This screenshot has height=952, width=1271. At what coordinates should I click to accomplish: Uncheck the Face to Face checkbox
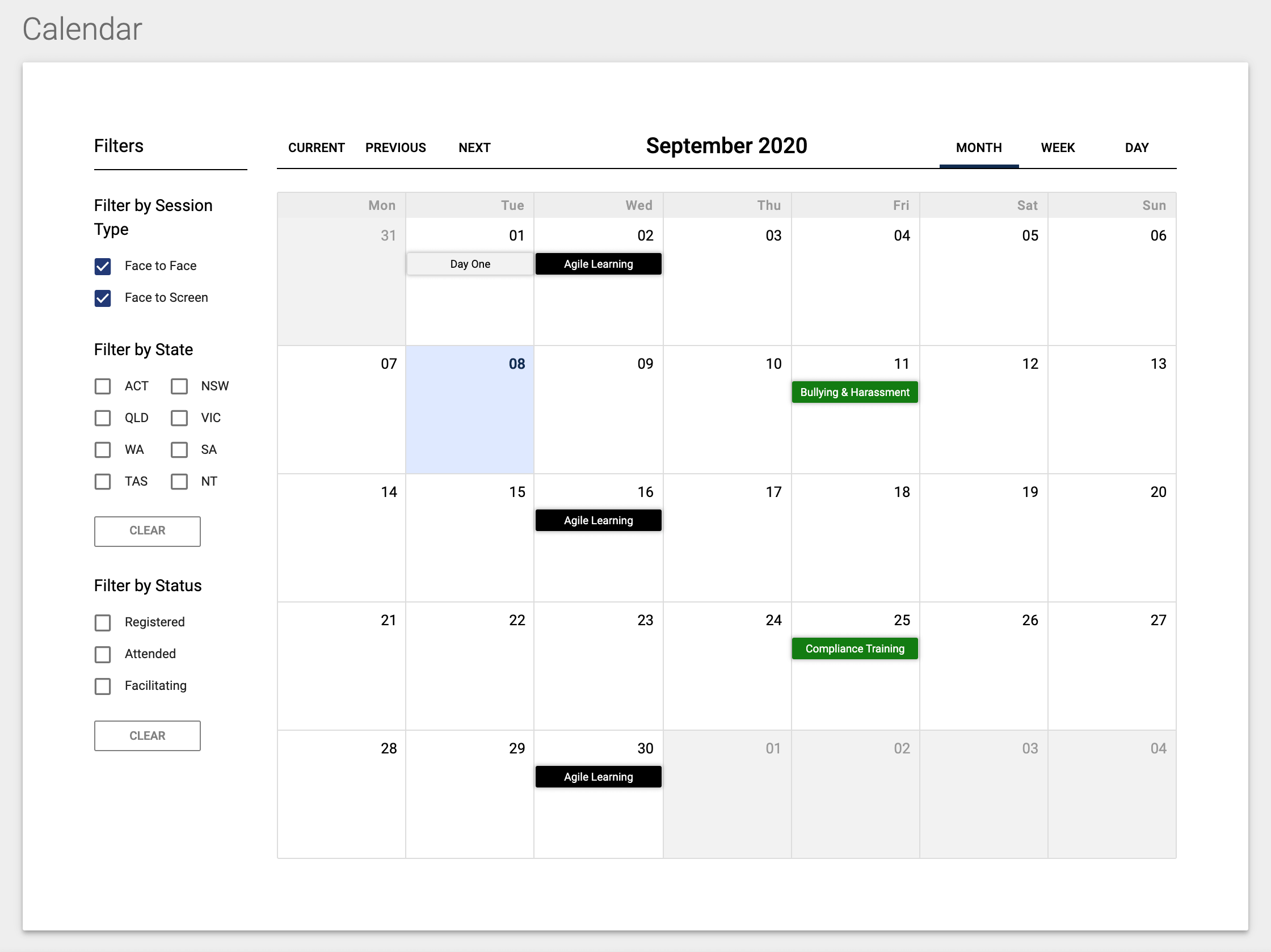103,266
